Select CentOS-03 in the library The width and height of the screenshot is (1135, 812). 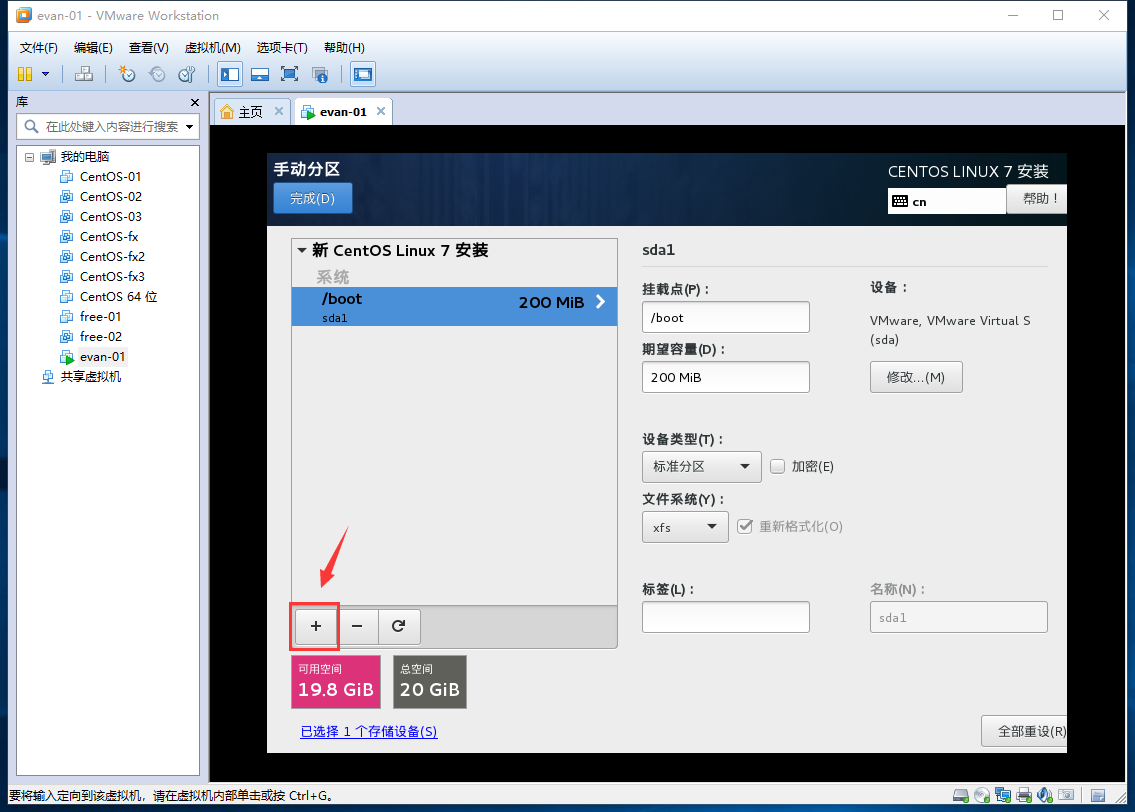click(x=101, y=217)
